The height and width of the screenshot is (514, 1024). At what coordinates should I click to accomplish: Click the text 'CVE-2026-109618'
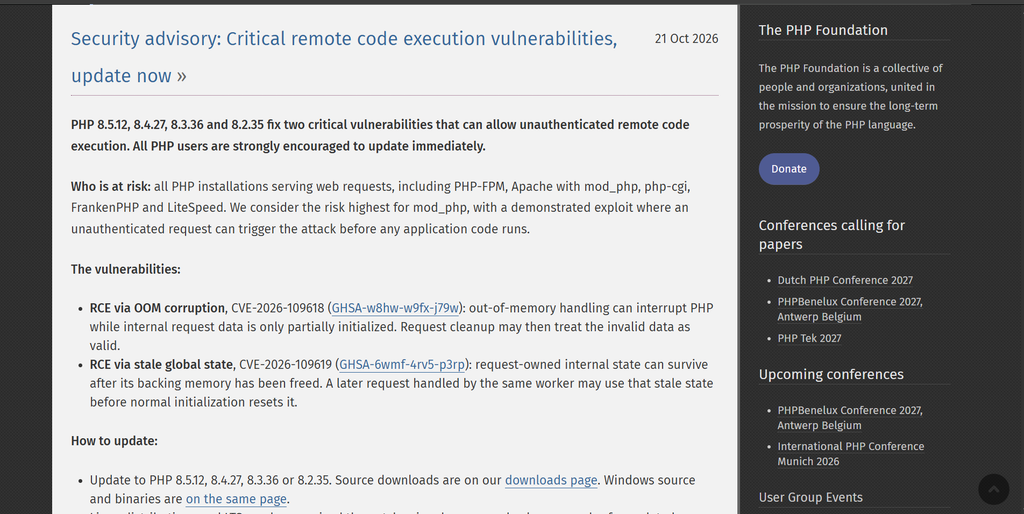pyautogui.click(x=278, y=308)
